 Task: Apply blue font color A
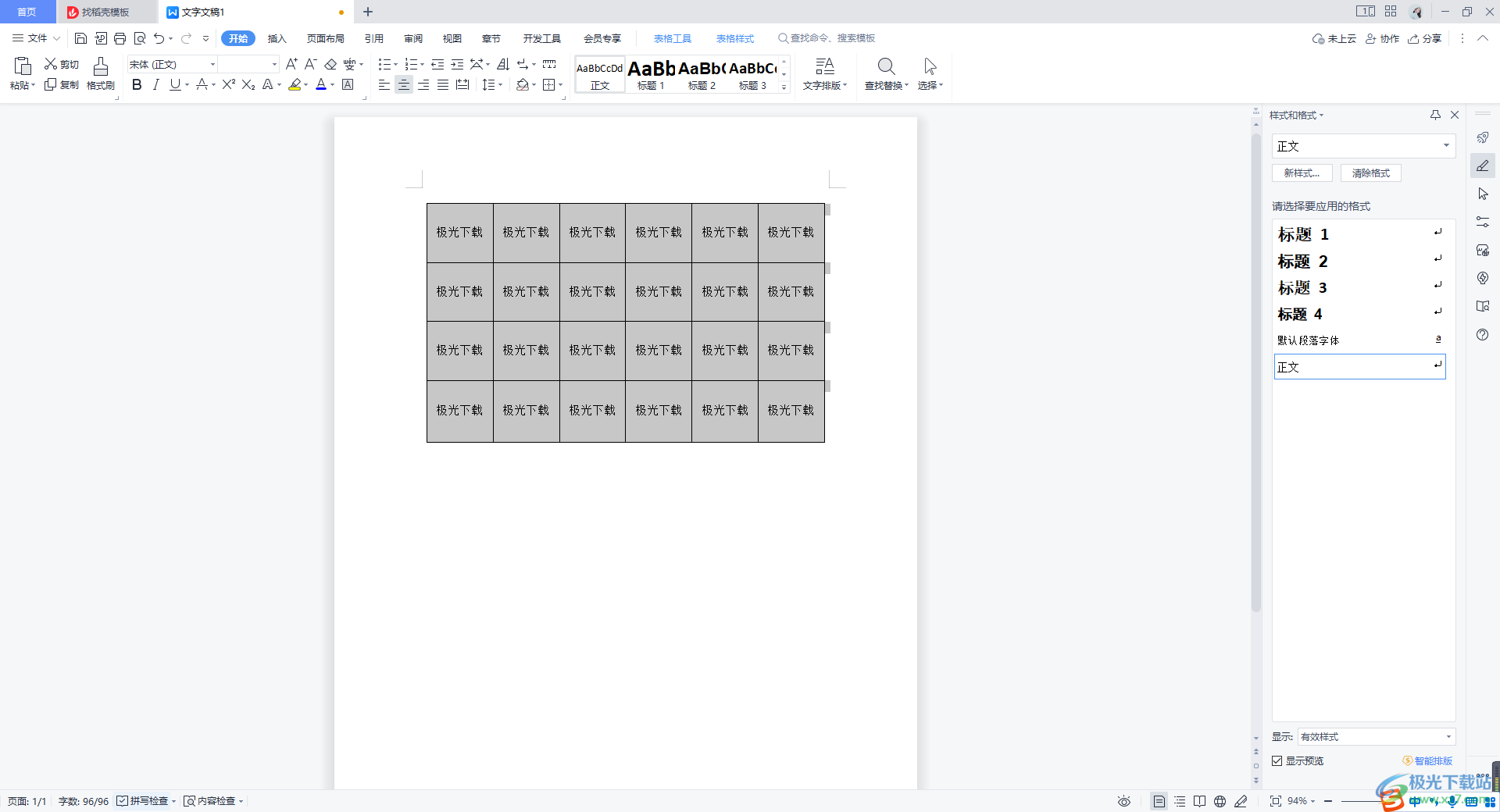coord(321,84)
